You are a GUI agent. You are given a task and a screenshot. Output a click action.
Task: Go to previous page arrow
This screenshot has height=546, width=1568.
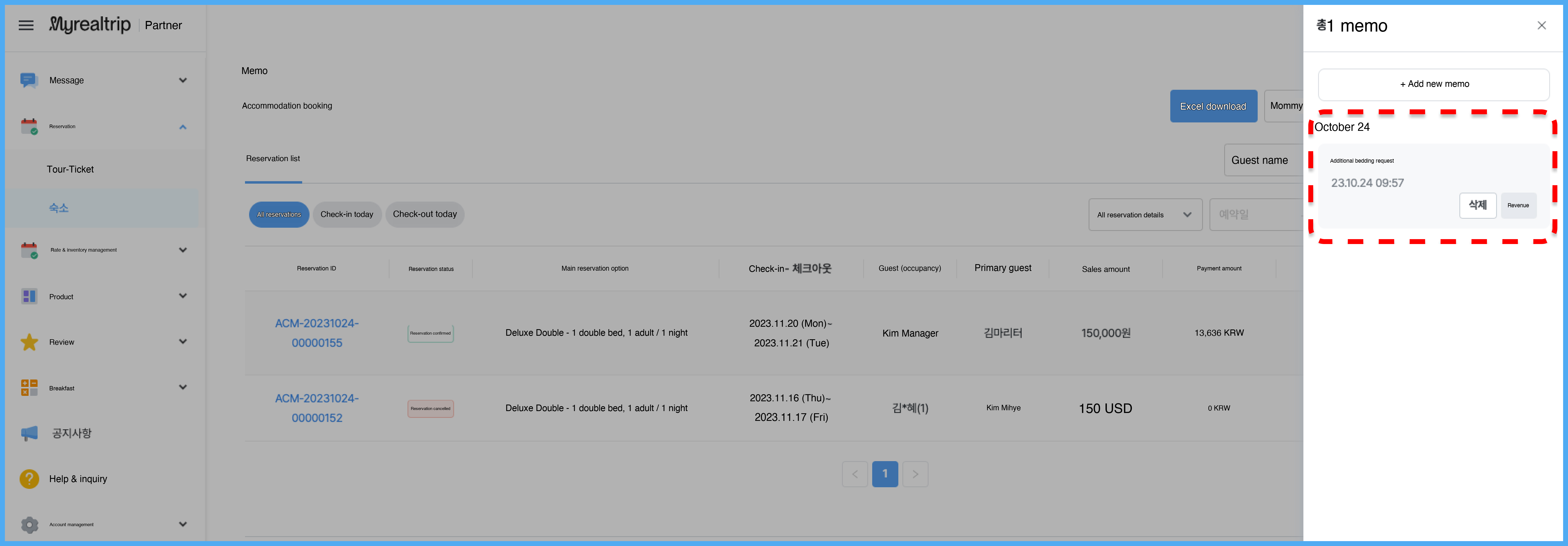click(855, 474)
